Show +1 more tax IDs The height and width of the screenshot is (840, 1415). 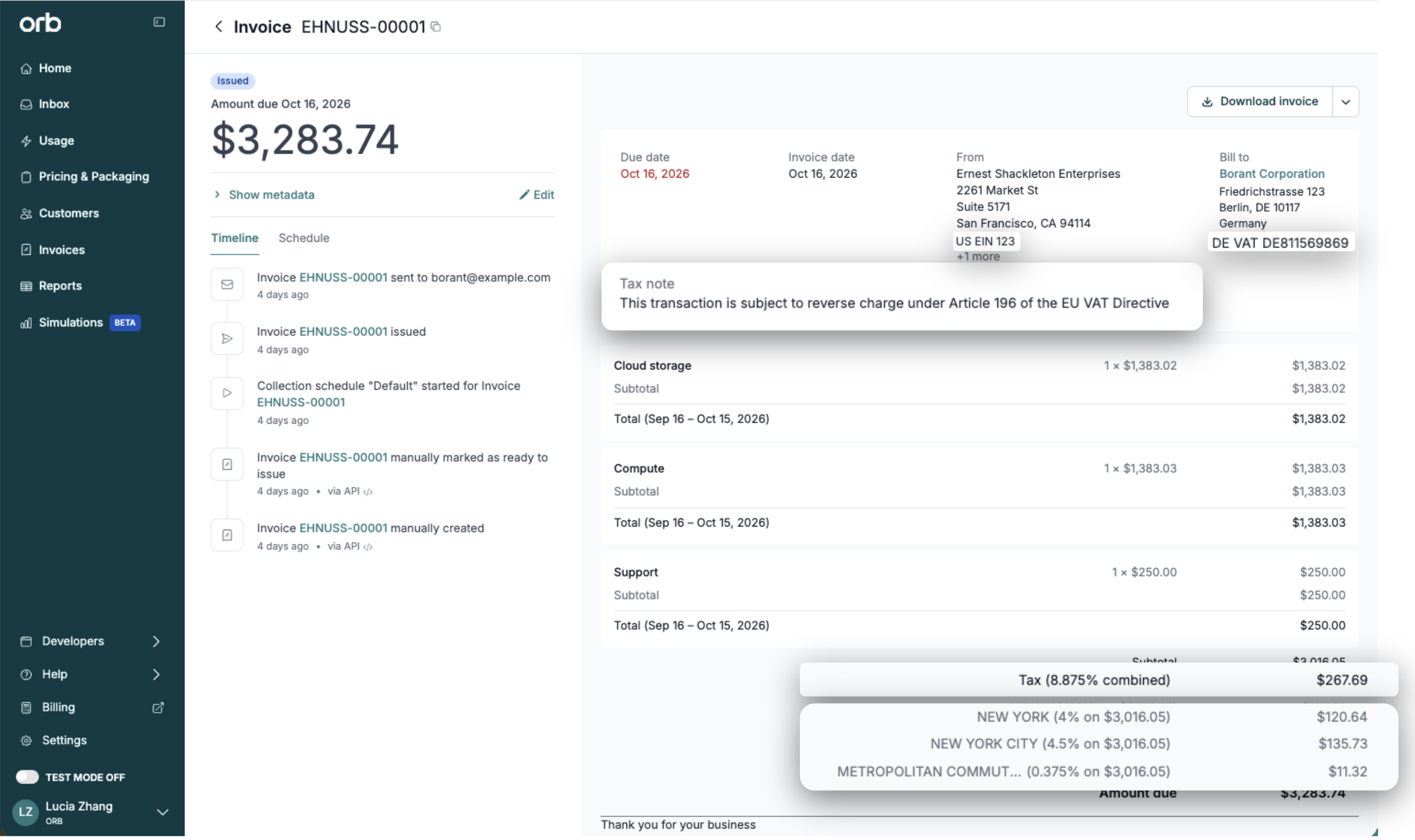click(x=978, y=257)
